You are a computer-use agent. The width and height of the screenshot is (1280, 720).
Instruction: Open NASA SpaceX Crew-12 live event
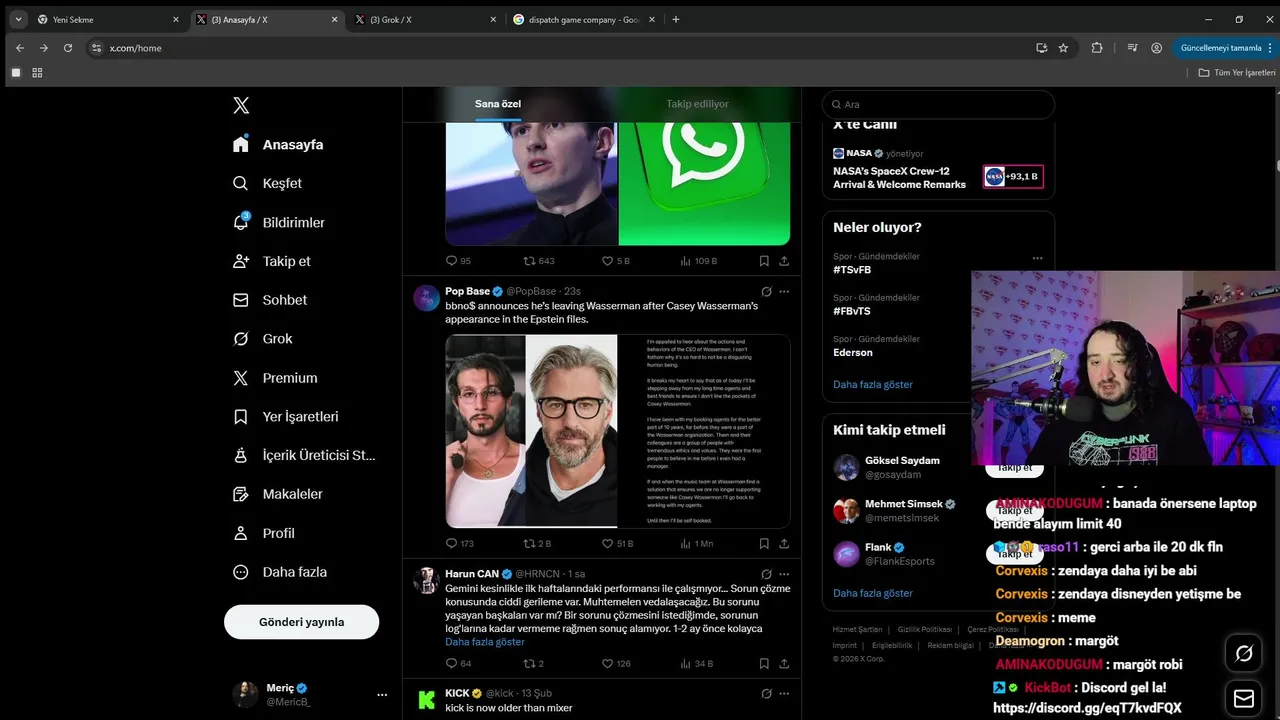(x=938, y=170)
